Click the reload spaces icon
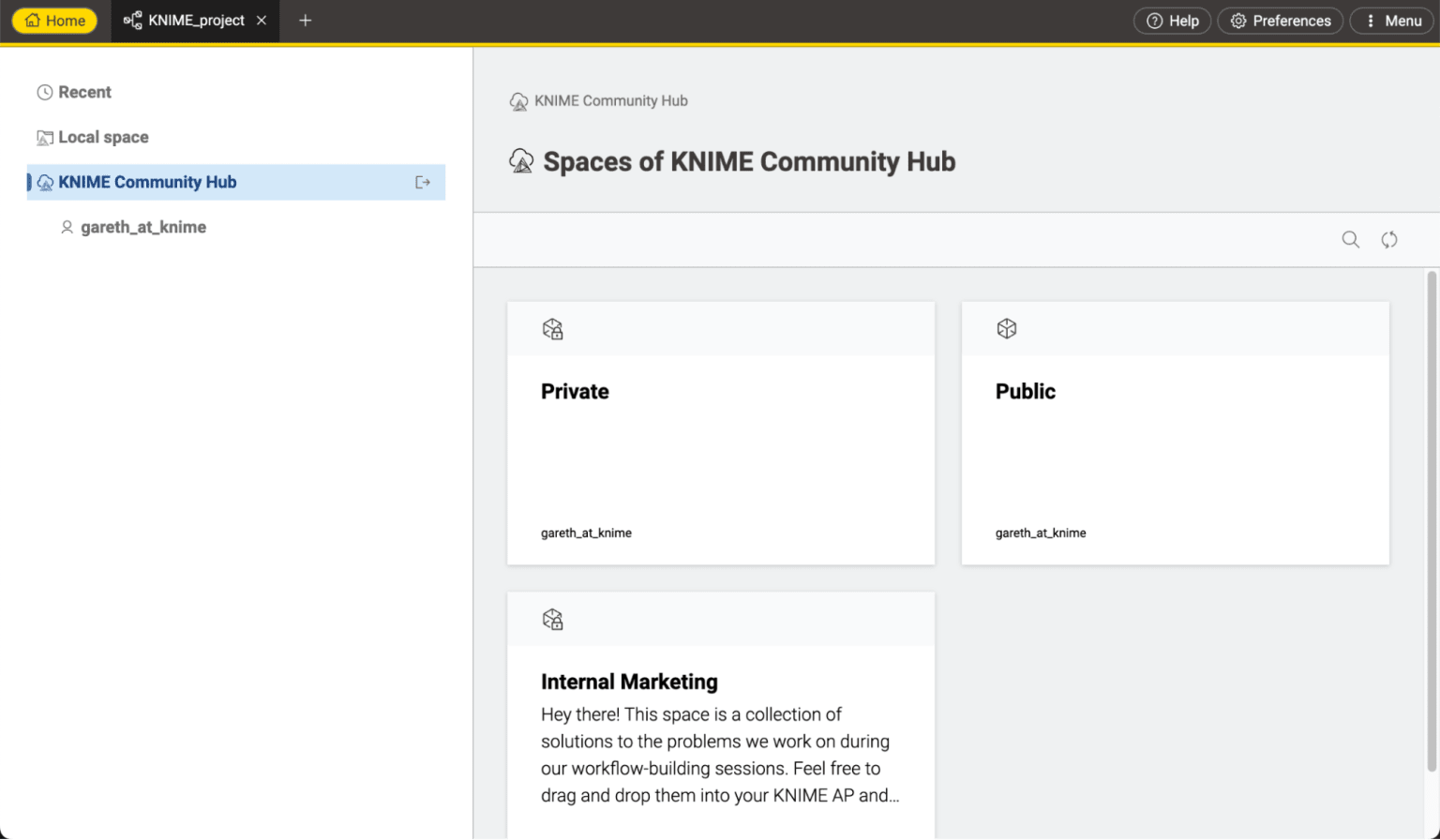Screen dimensions: 1440x840 click(1389, 239)
